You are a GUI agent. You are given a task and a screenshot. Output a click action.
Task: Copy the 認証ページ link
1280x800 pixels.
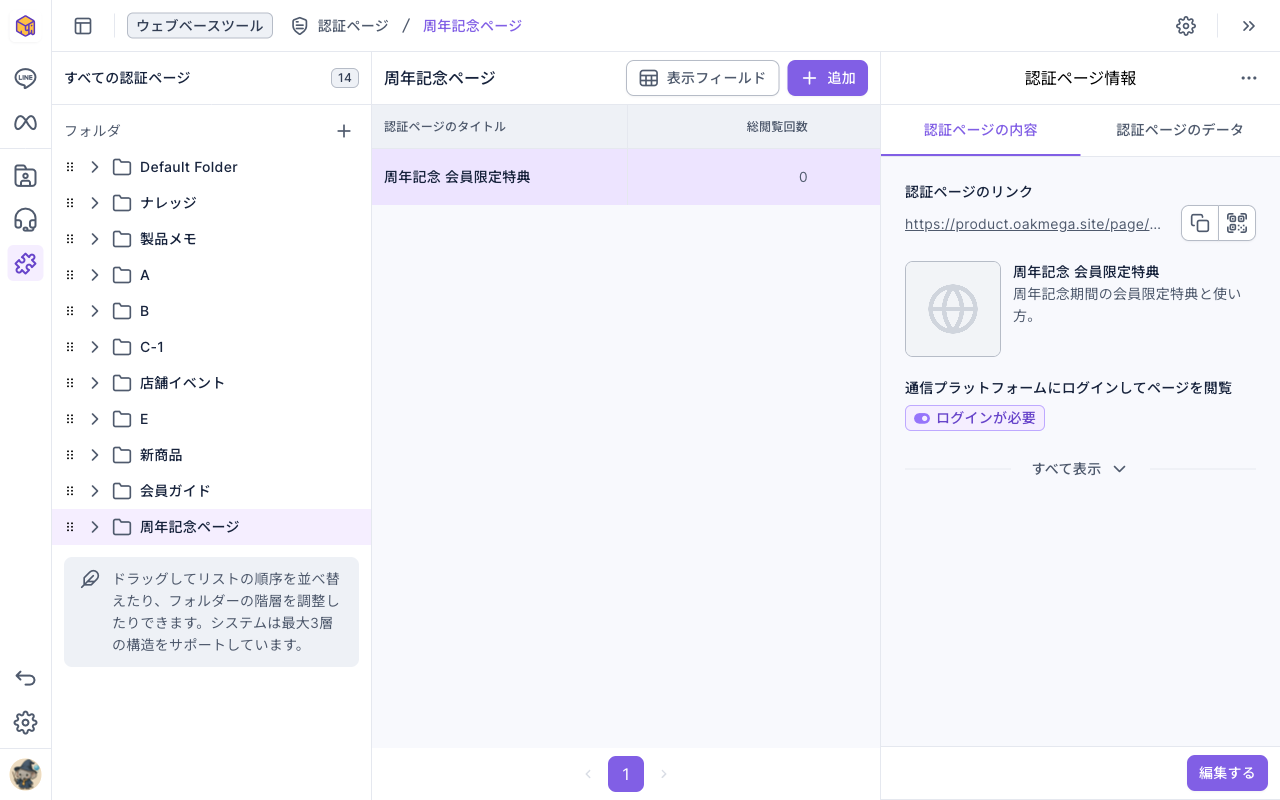[x=1200, y=223]
